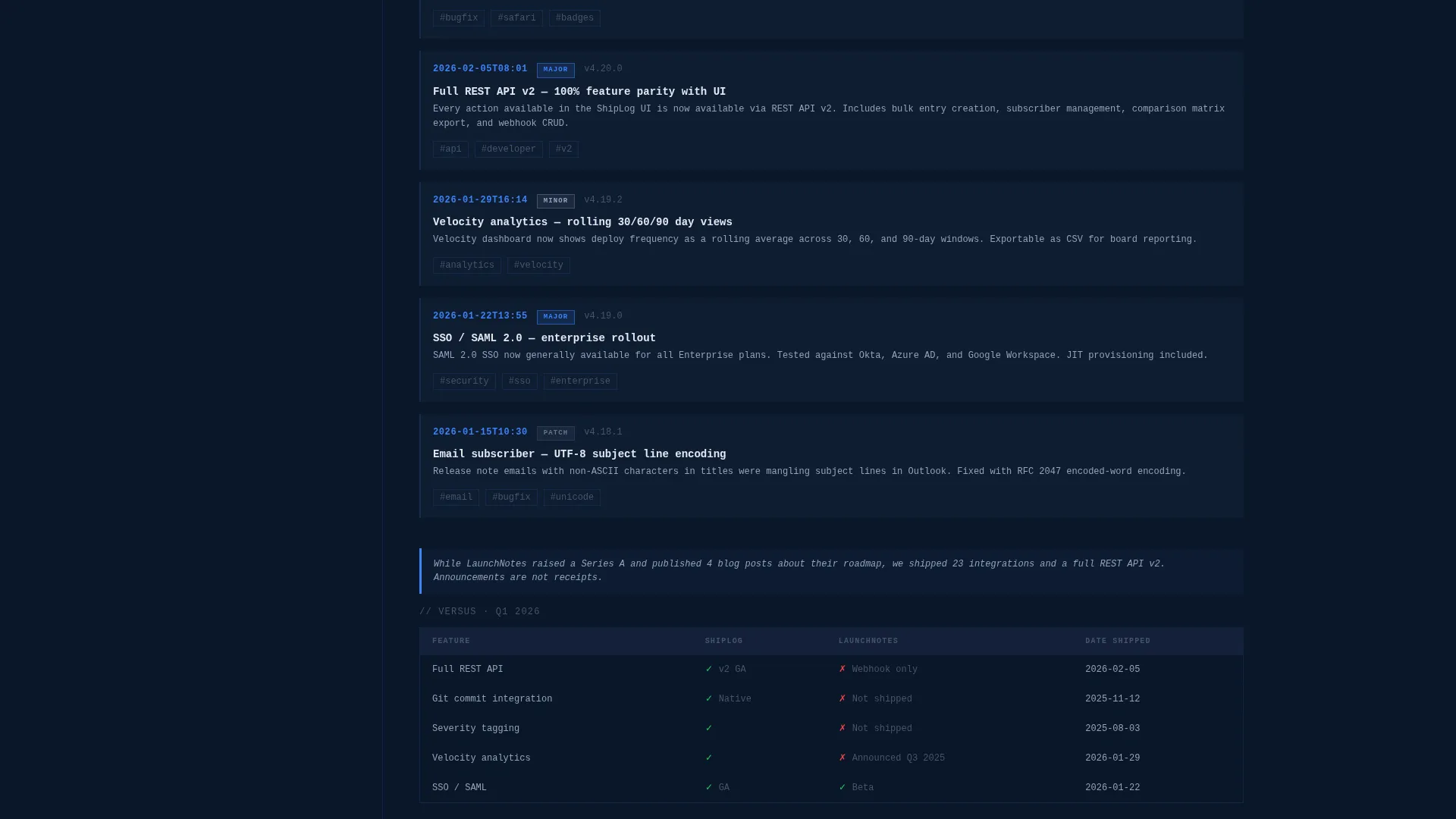Open the Email subscriber UTF-8 entry title

579,454
